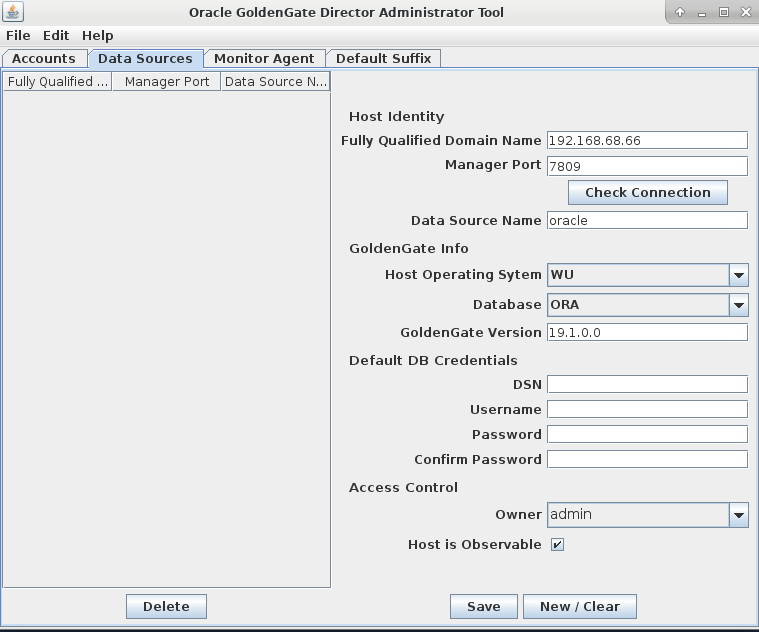Image resolution: width=759 pixels, height=632 pixels.
Task: Open the Owner dropdown list
Action: [738, 515]
